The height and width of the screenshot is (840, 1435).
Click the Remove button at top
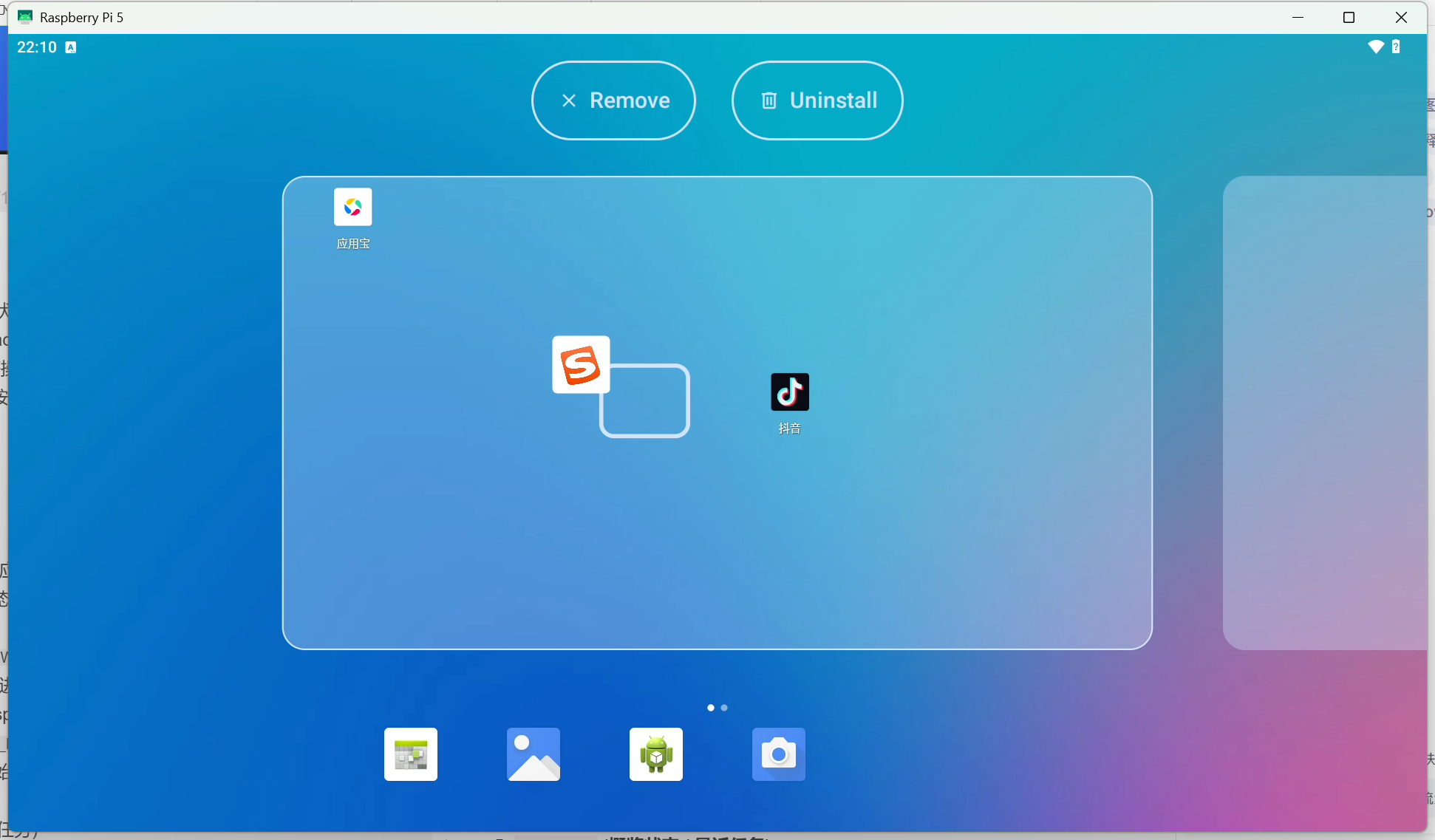coord(613,100)
